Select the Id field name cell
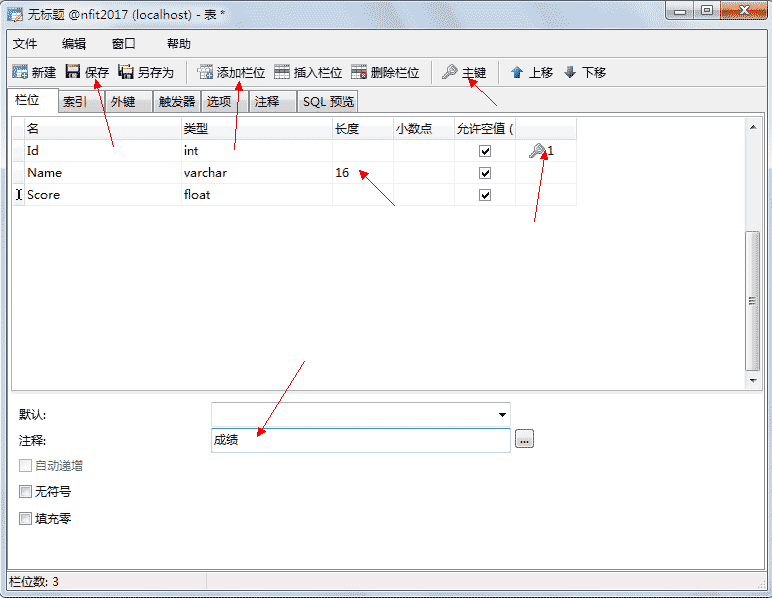The image size is (772, 599). coord(103,151)
